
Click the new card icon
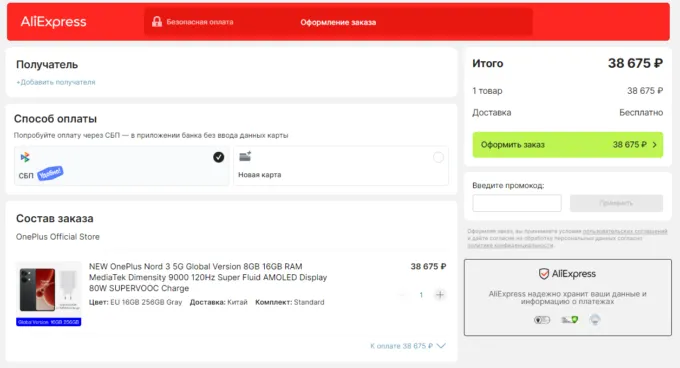(245, 156)
